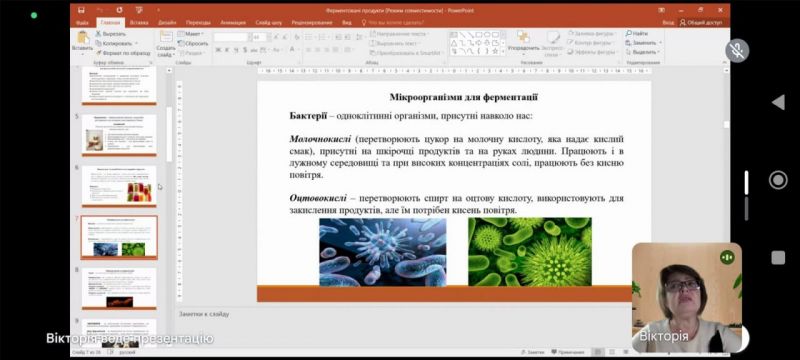Screen dimensions: 800x360
Task: Open Контур фигуры (Shape Outline) color menu
Action: tap(590, 43)
